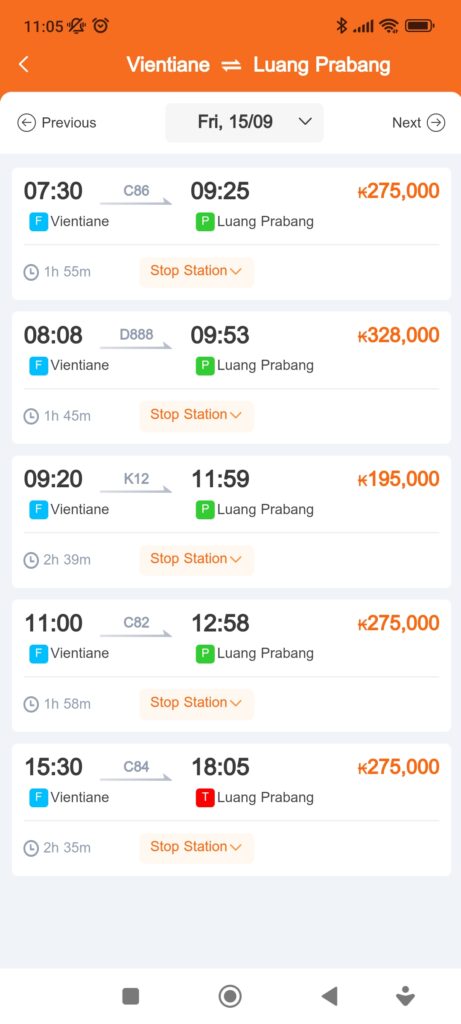Expand Stop Station for train D888

point(196,415)
